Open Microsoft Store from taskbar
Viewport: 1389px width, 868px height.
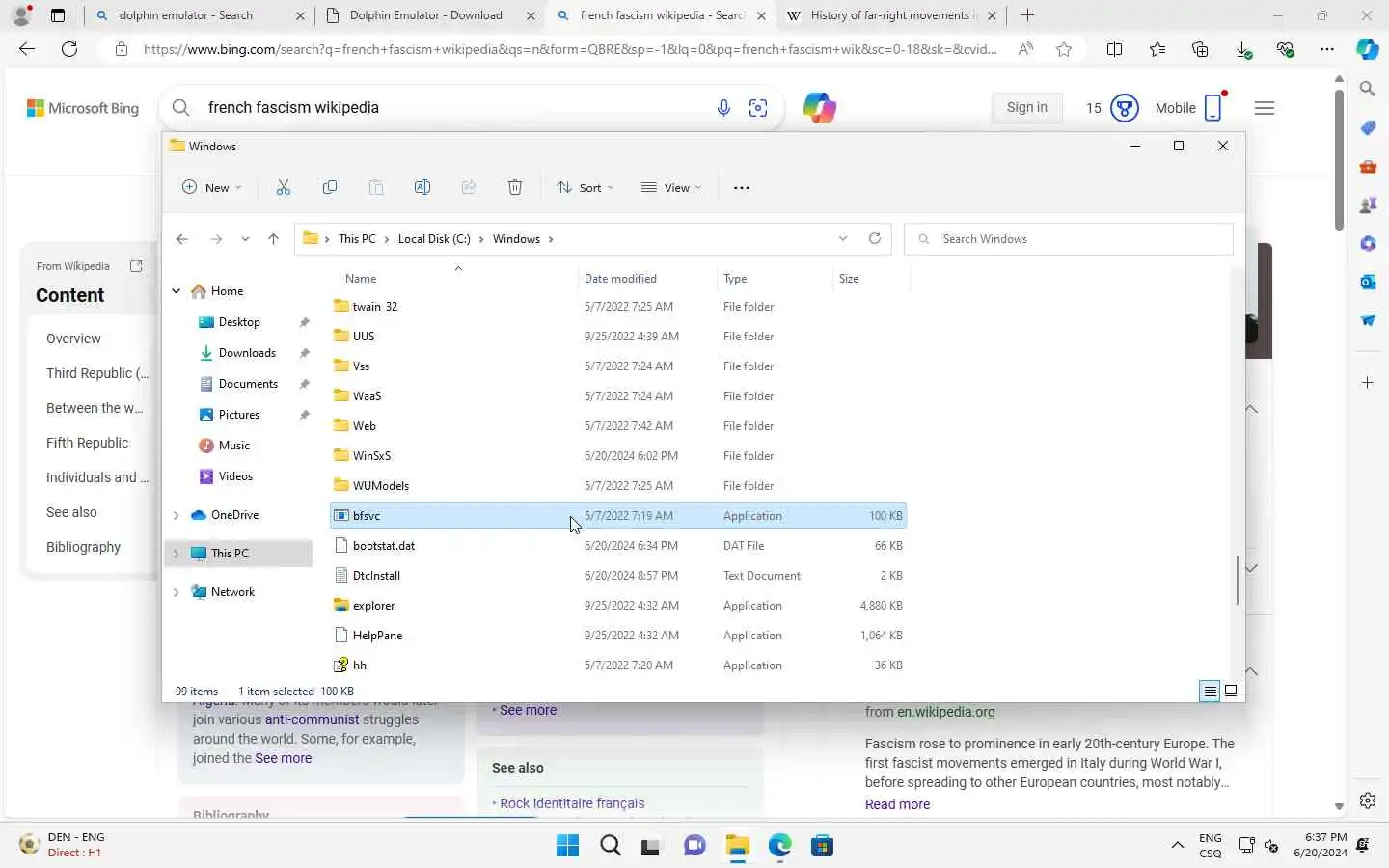[x=822, y=846]
